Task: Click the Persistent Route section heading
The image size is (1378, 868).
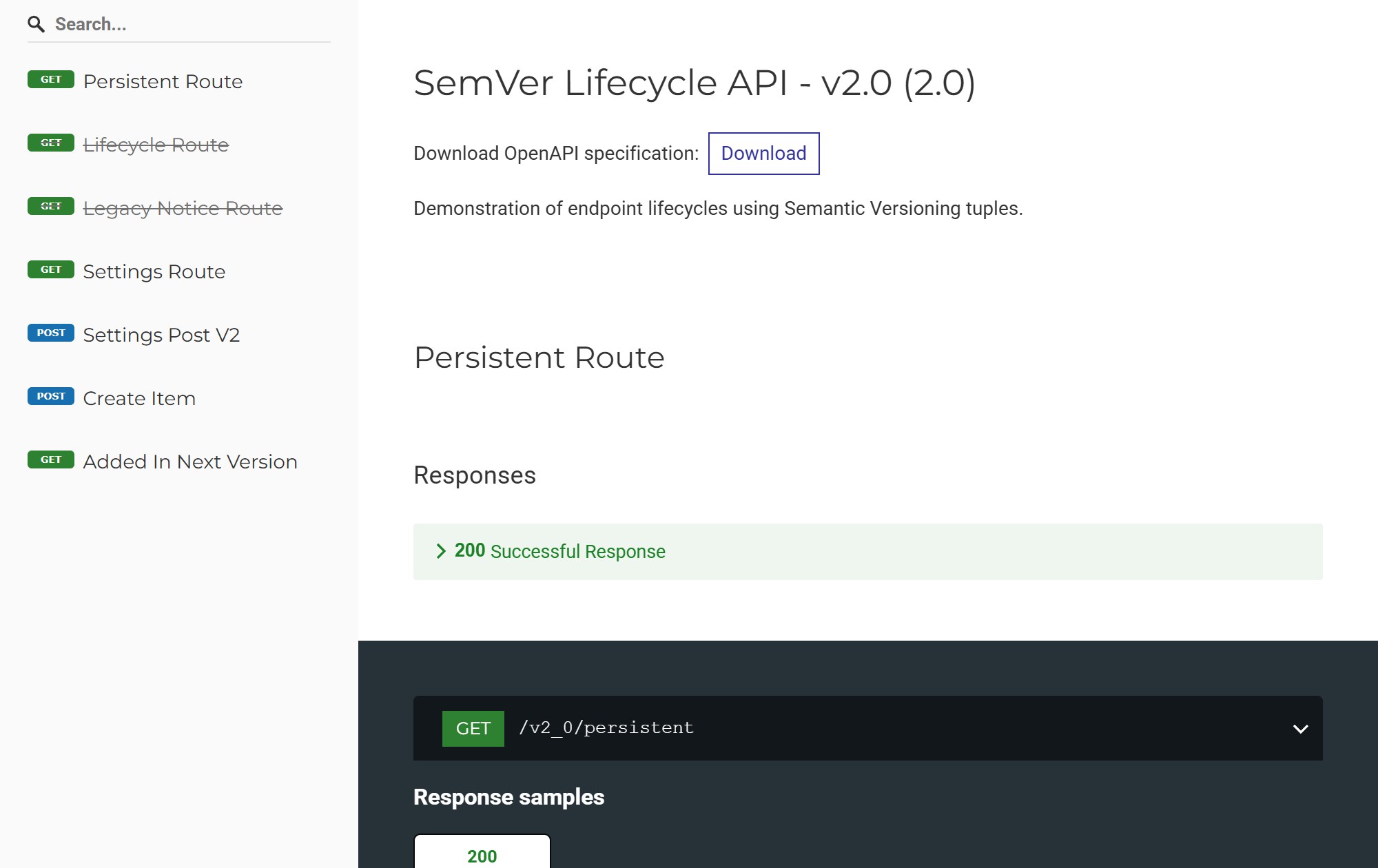Action: coord(539,358)
